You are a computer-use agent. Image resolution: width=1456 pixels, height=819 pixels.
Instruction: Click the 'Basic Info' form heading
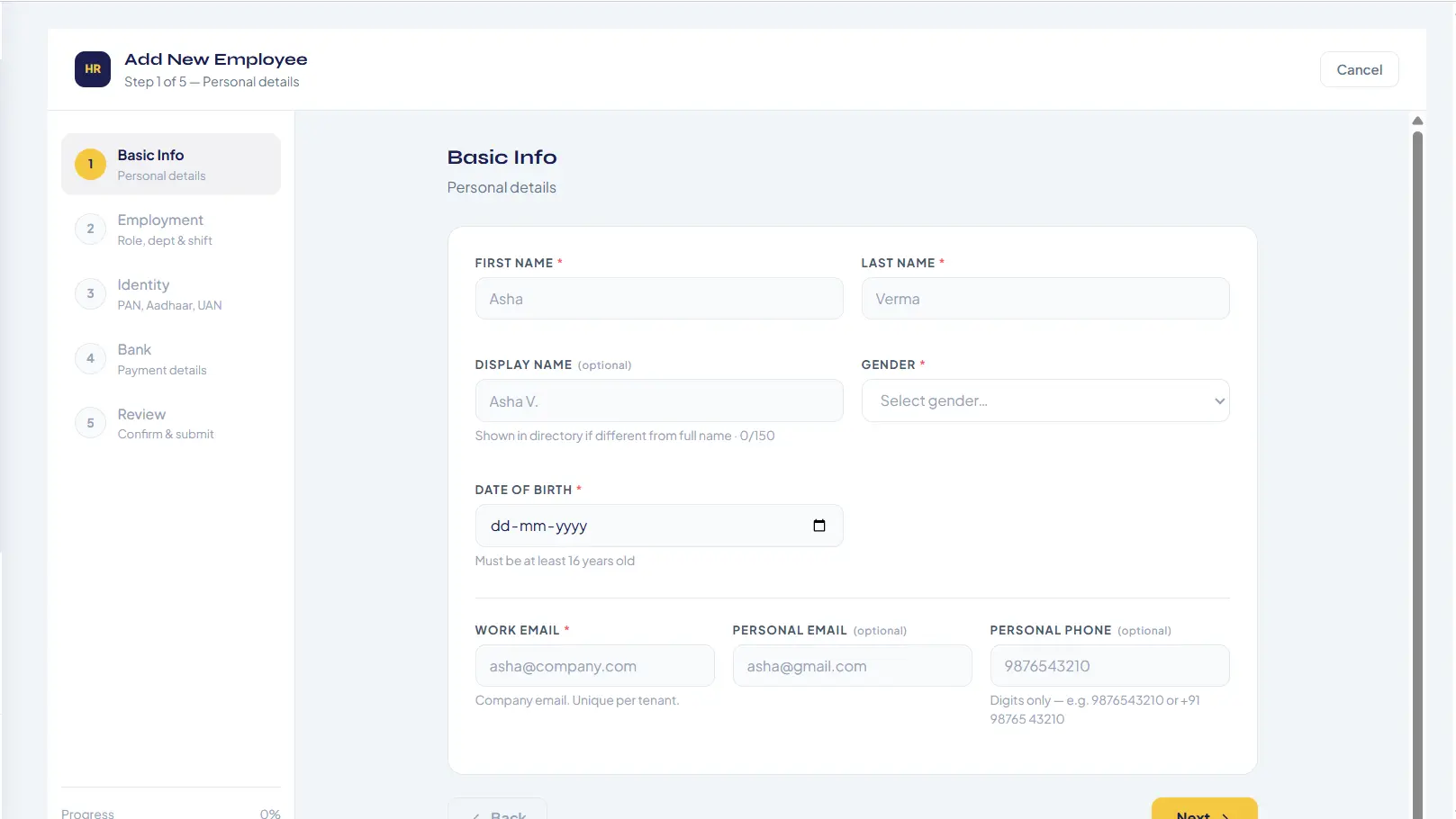[502, 157]
